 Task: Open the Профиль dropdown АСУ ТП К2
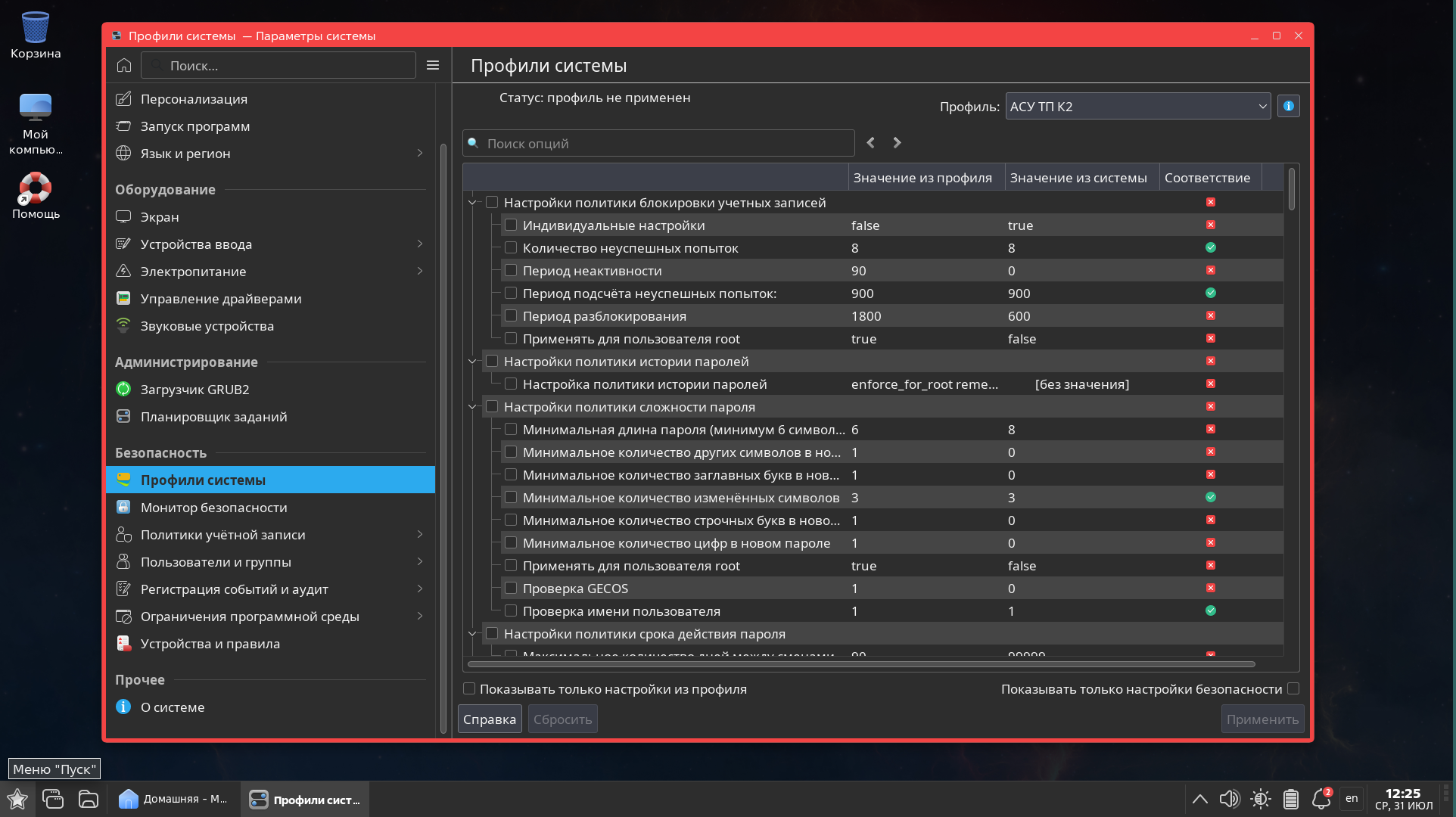[x=1137, y=107]
